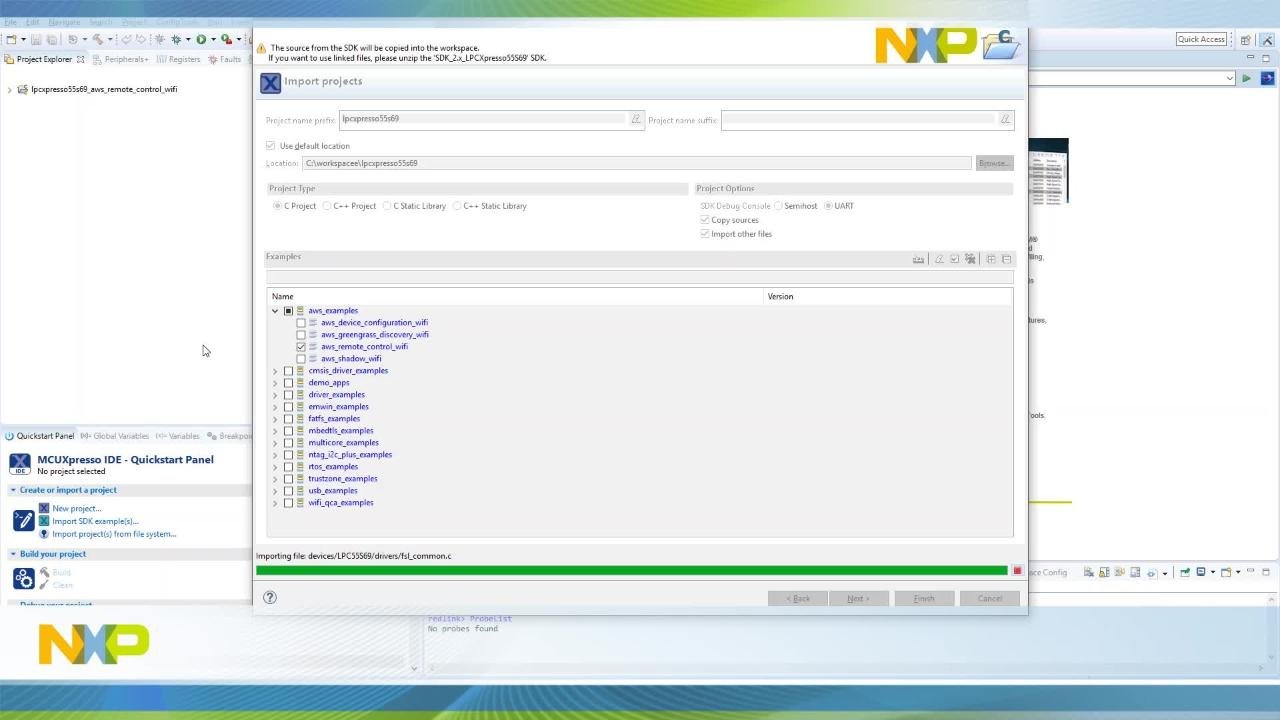Click the green Run icon in toolbar

point(201,39)
